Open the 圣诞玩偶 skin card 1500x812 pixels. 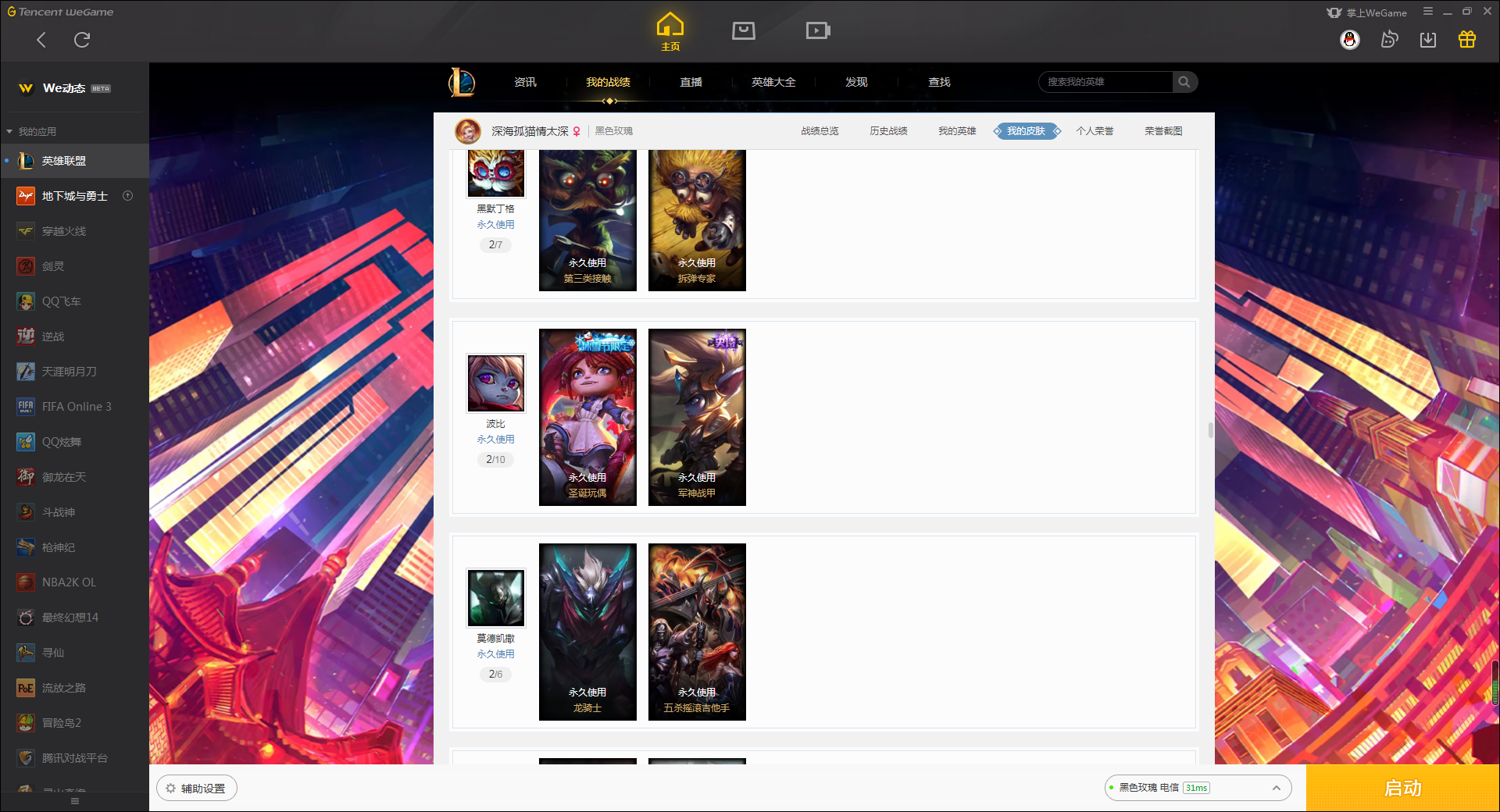[x=587, y=417]
